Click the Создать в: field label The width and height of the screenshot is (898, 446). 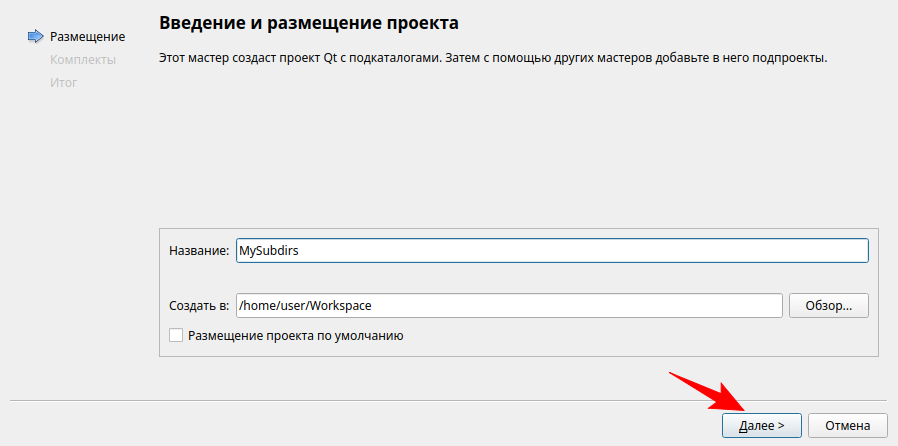(x=199, y=305)
